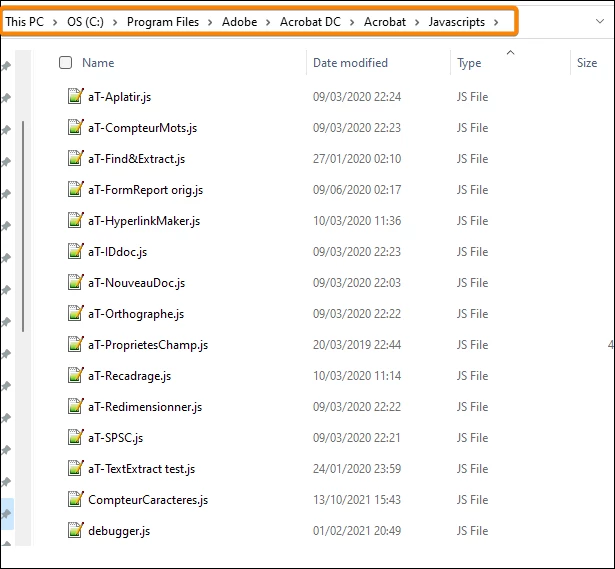Viewport: 615px width, 569px height.
Task: Click the CompteurCaracteres.js file icon
Action: point(75,499)
